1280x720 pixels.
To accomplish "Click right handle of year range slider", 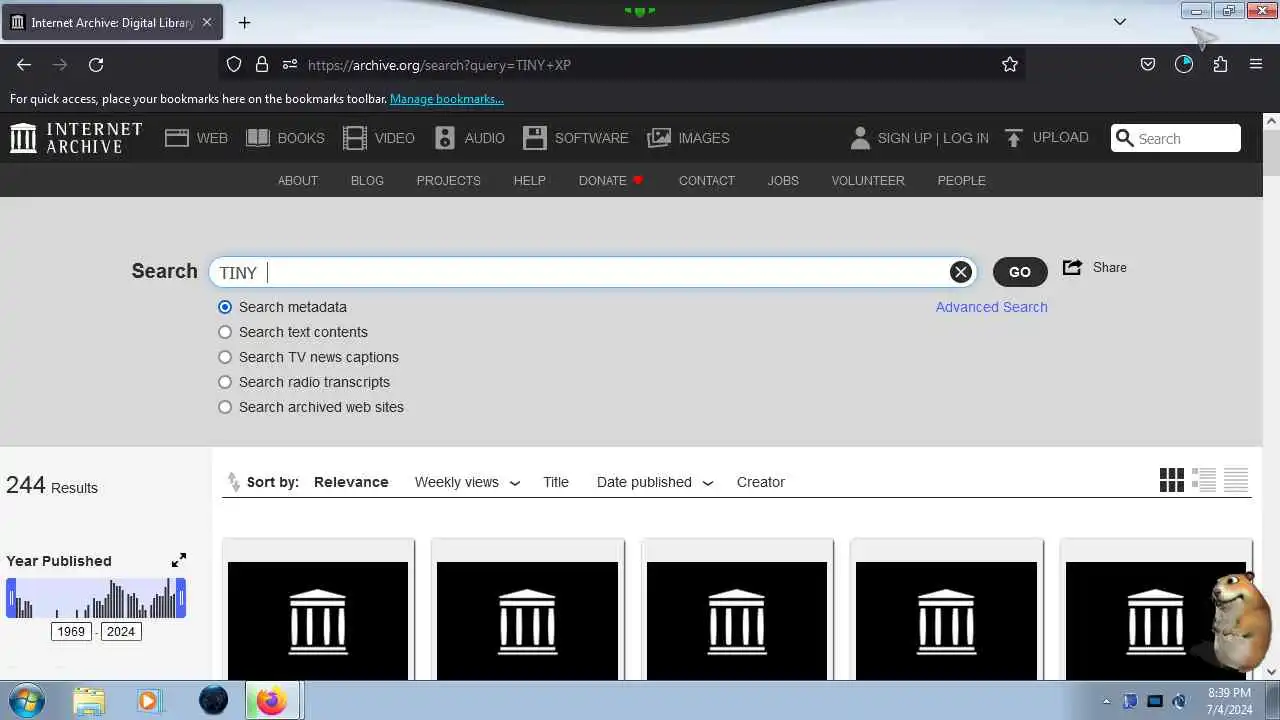I will [182, 598].
